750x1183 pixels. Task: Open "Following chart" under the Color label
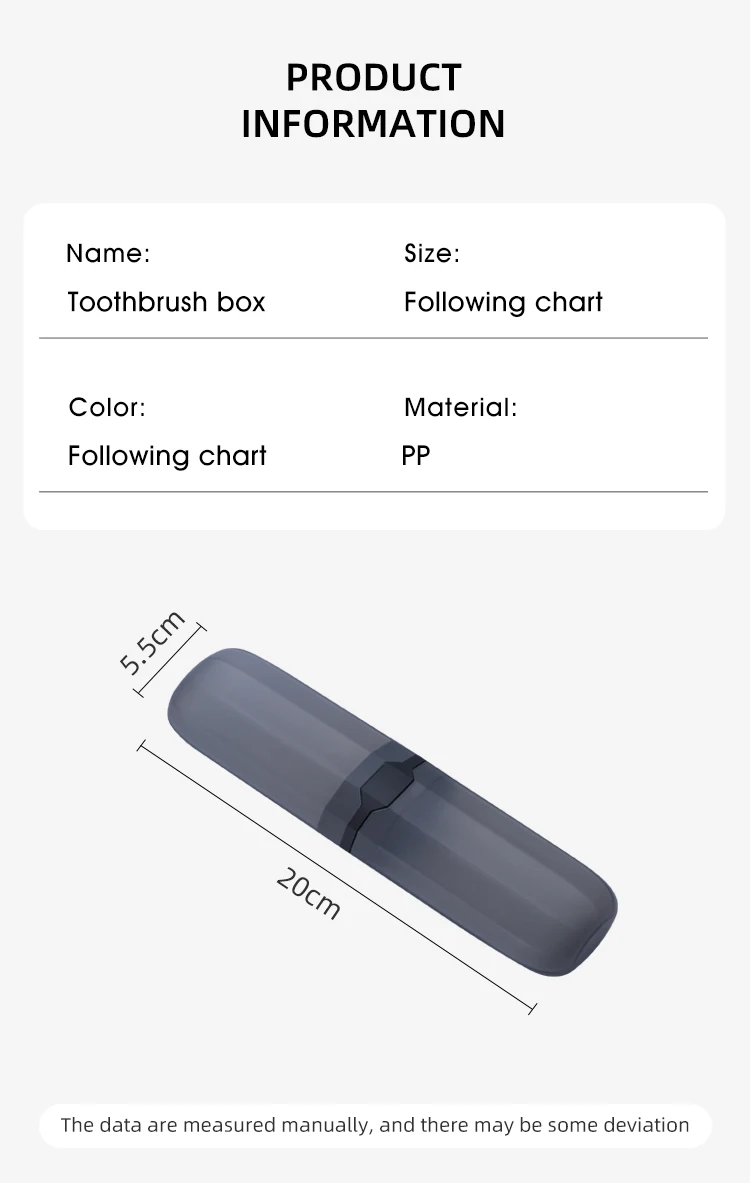pyautogui.click(x=167, y=456)
